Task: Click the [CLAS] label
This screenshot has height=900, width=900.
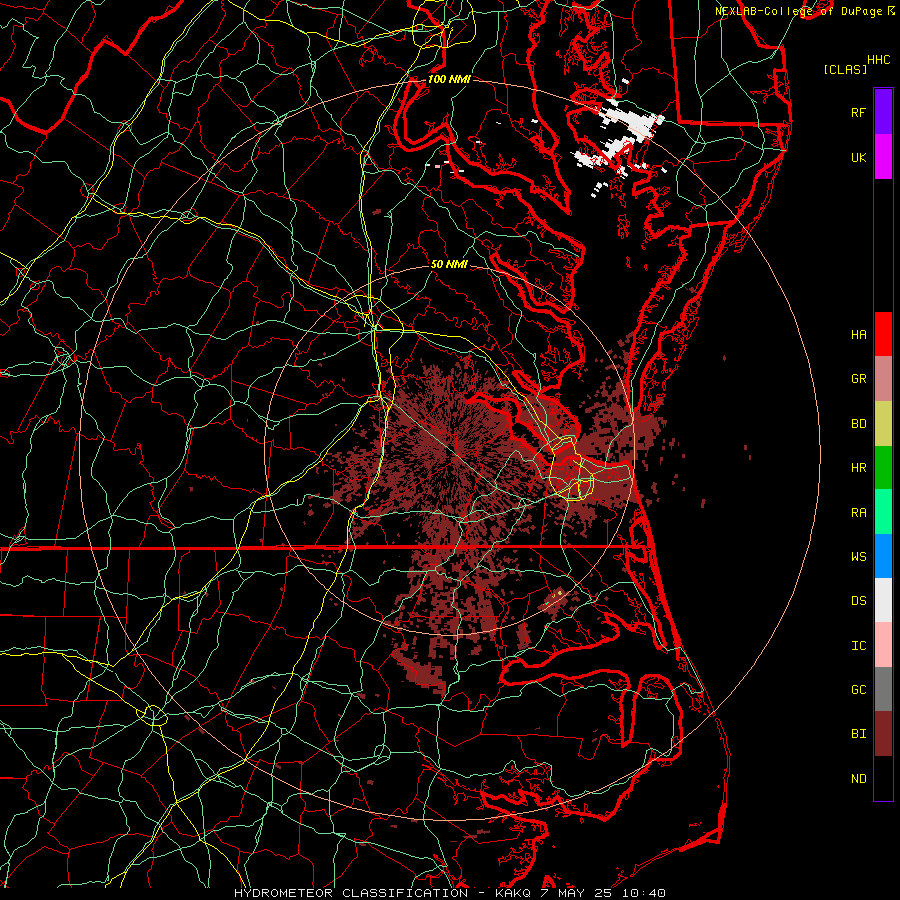Action: click(845, 69)
